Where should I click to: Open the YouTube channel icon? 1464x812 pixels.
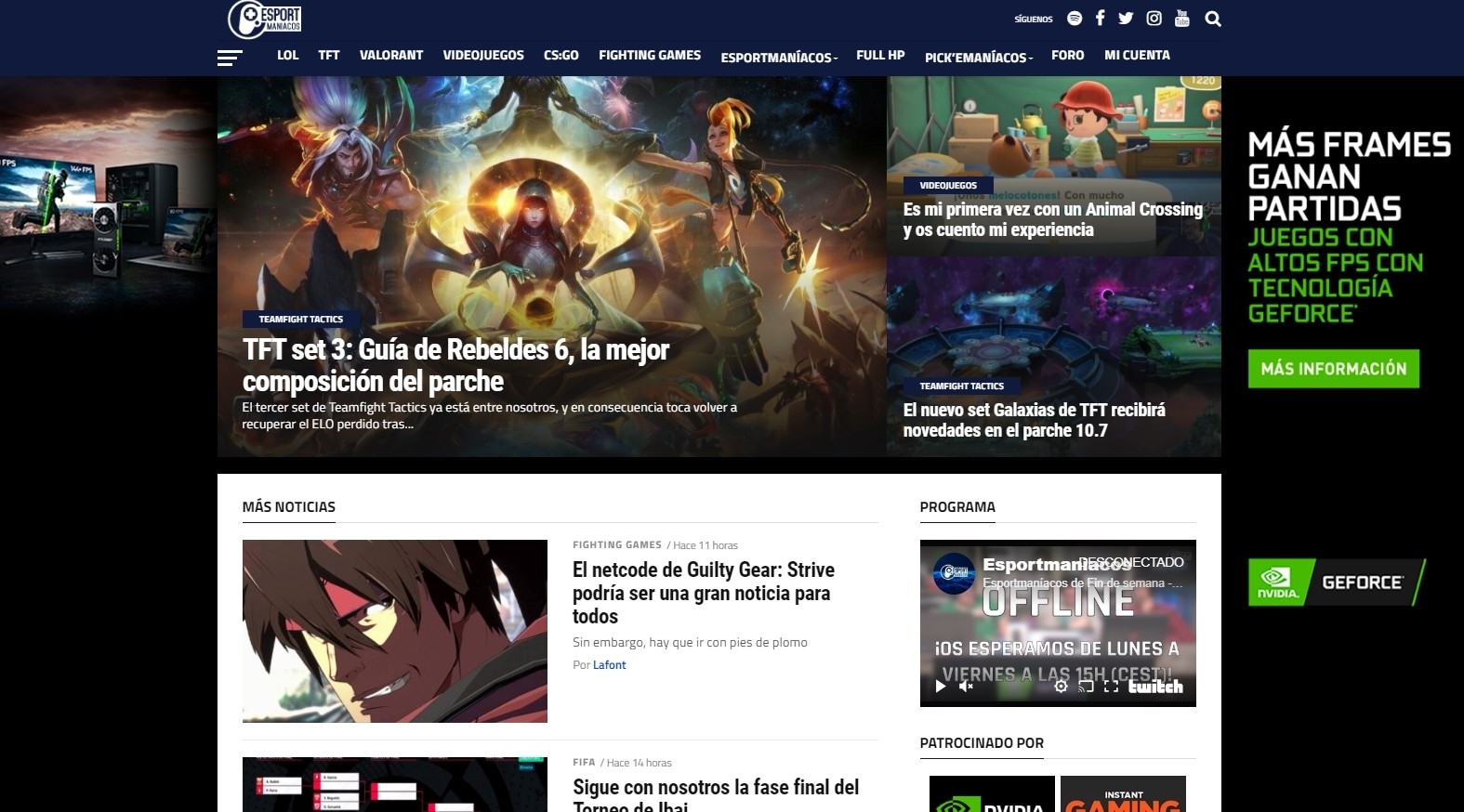coord(1181,19)
